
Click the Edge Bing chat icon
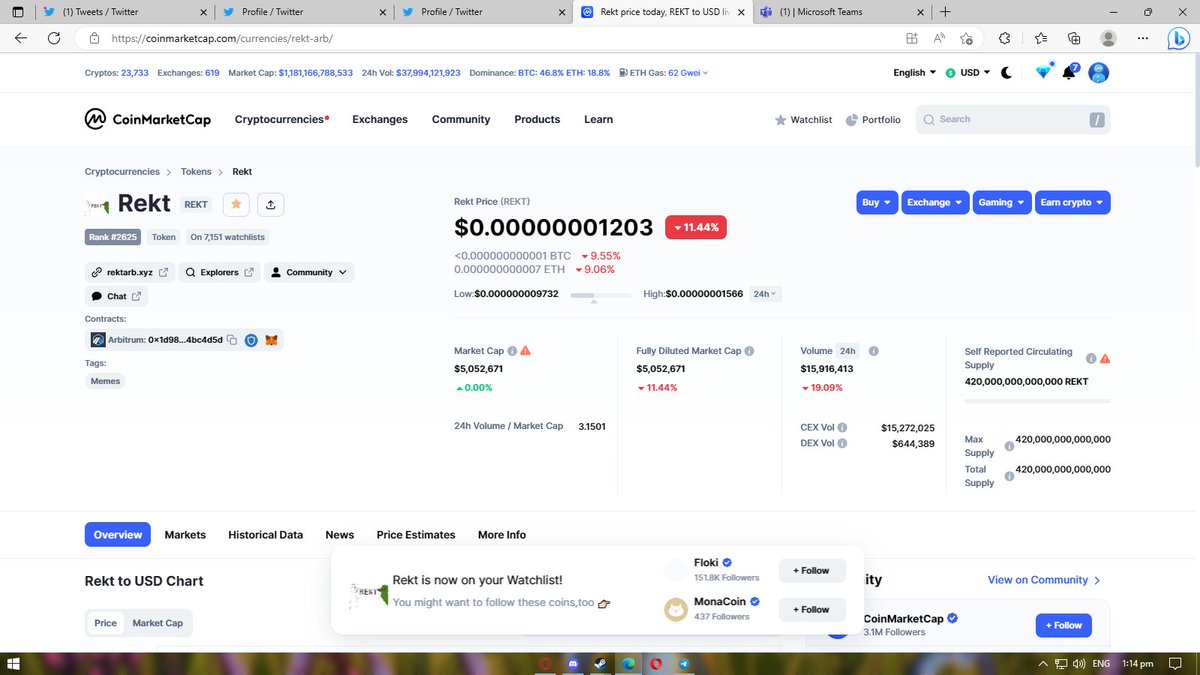[1177, 38]
